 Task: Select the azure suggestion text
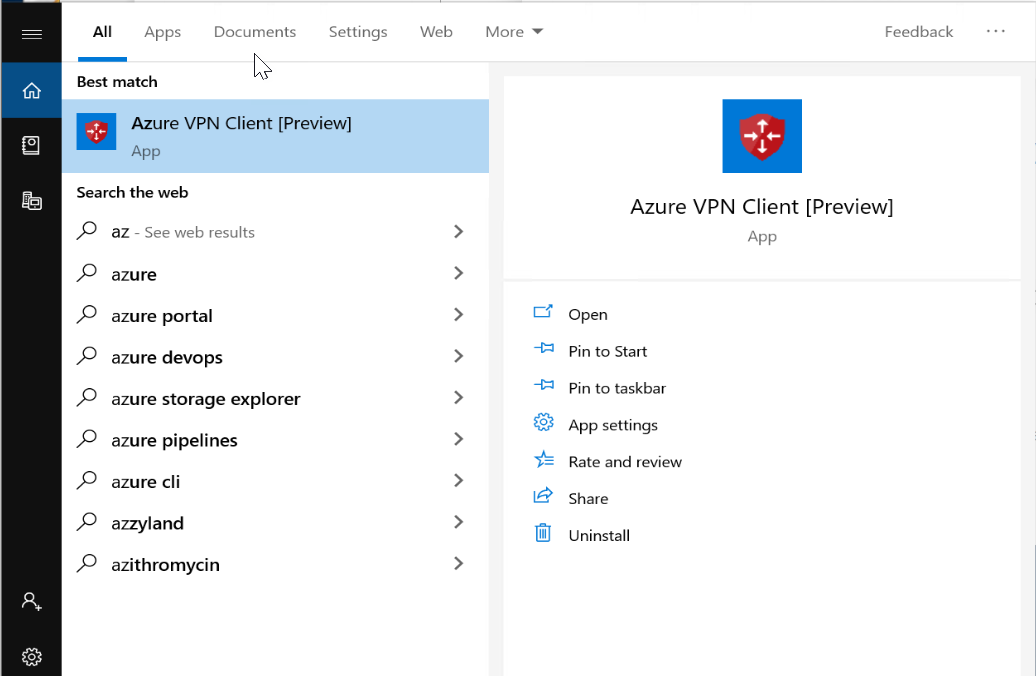[x=134, y=274]
